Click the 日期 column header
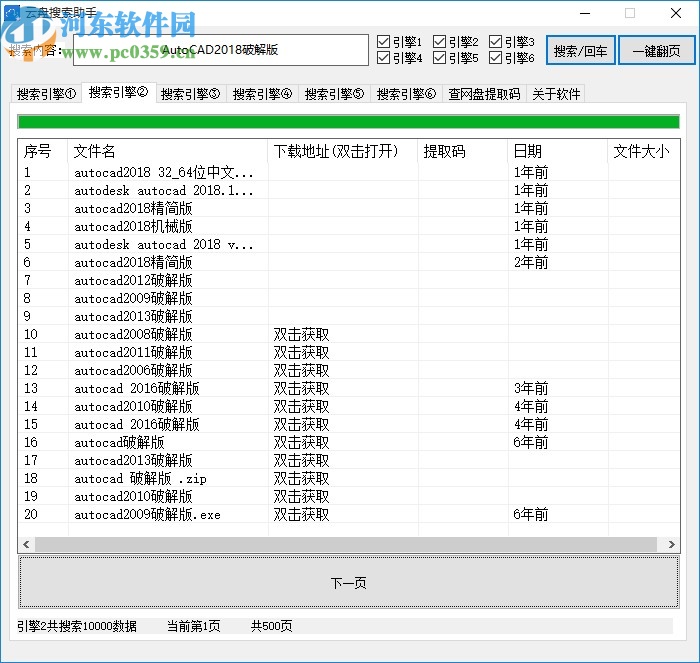The height and width of the screenshot is (663, 700). pyautogui.click(x=558, y=151)
